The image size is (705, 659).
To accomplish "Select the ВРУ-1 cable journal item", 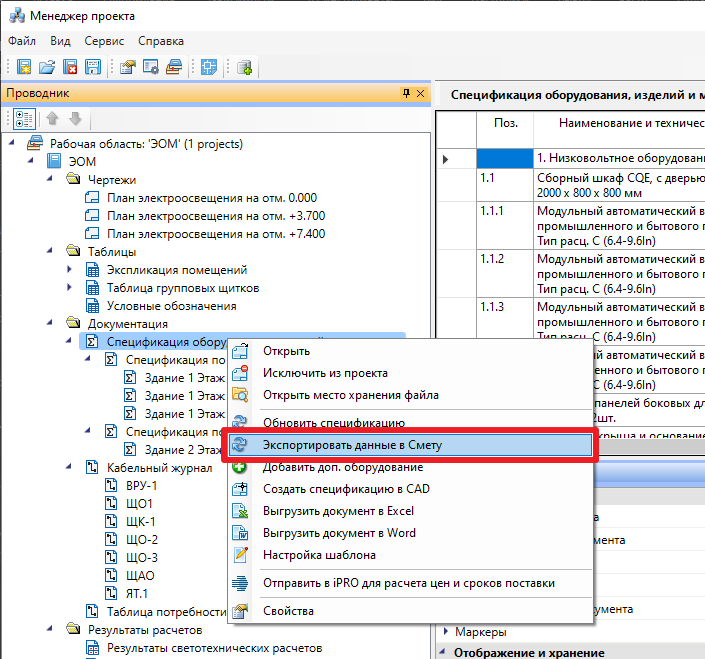I will coord(141,486).
